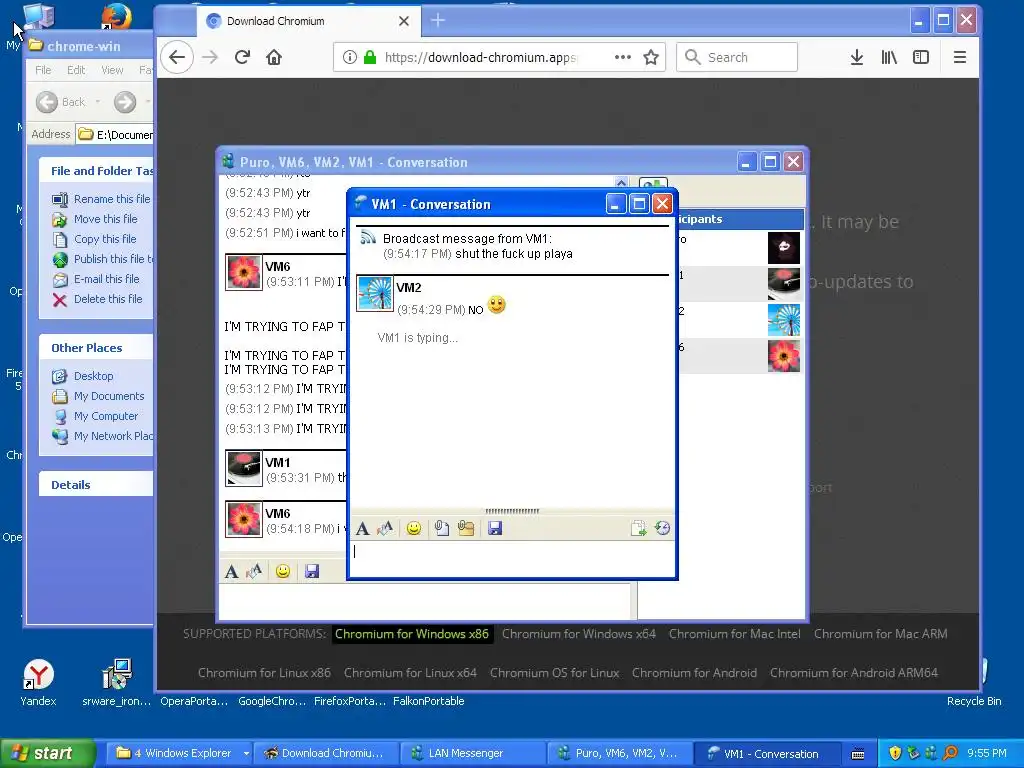Viewport: 1024px width, 768px height.
Task: Open smiley picker in group conversation toolbar
Action: [283, 571]
